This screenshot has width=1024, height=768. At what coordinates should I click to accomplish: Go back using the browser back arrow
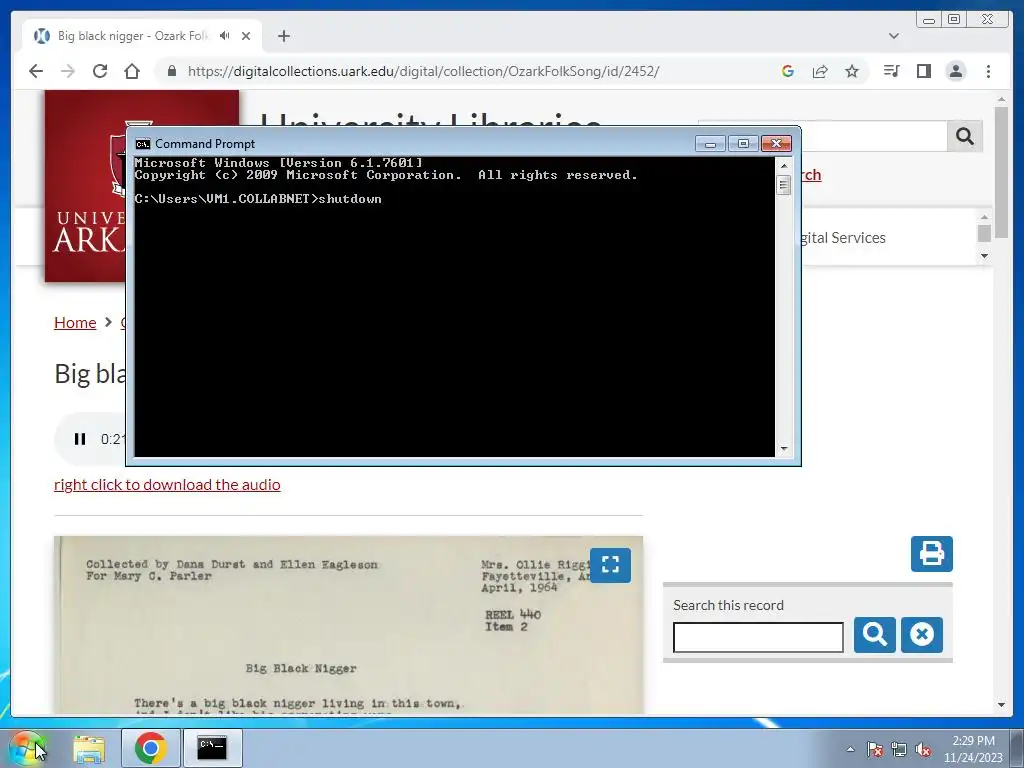tap(36, 71)
